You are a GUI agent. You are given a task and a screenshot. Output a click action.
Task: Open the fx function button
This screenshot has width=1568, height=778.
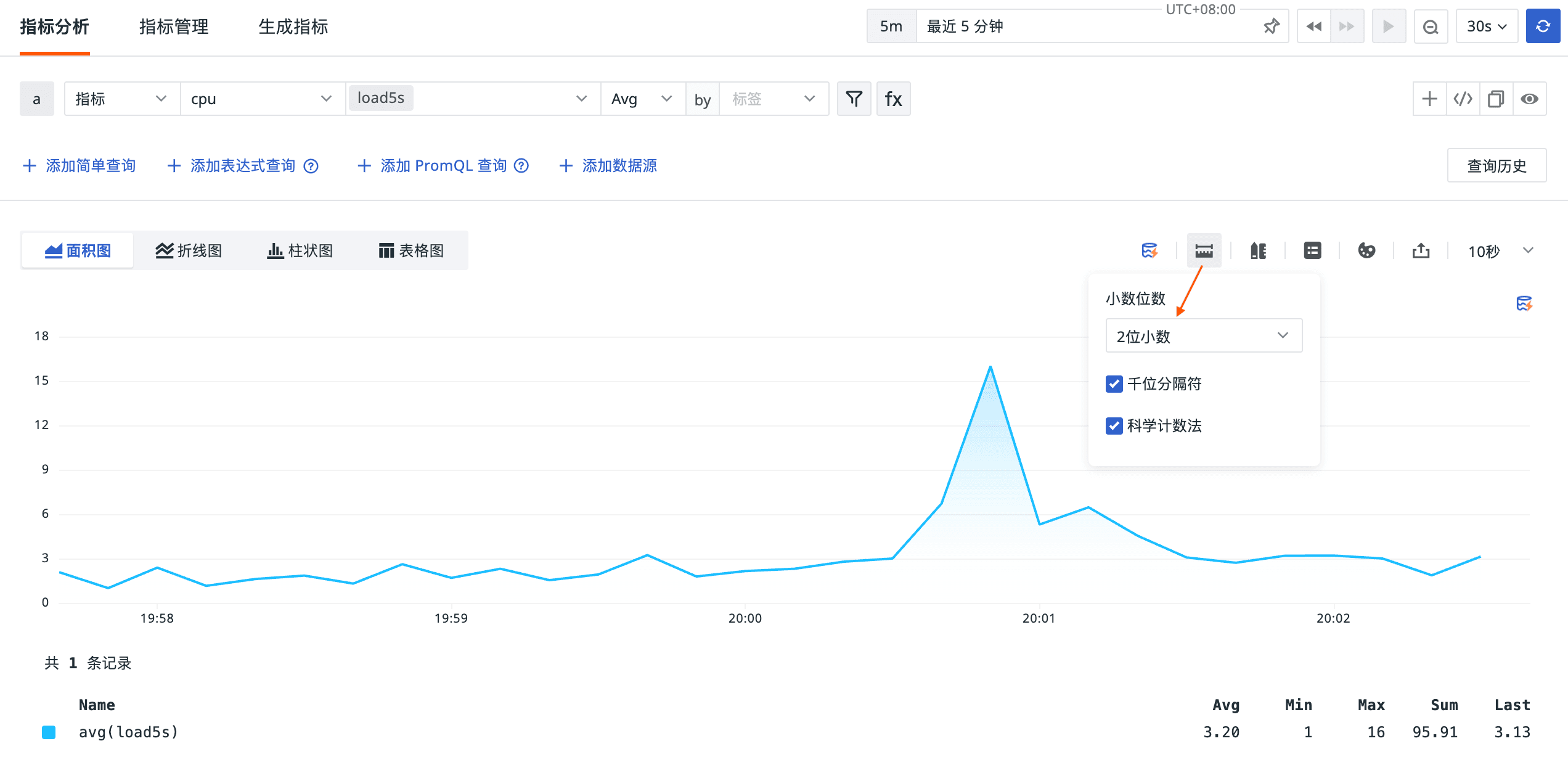(893, 99)
